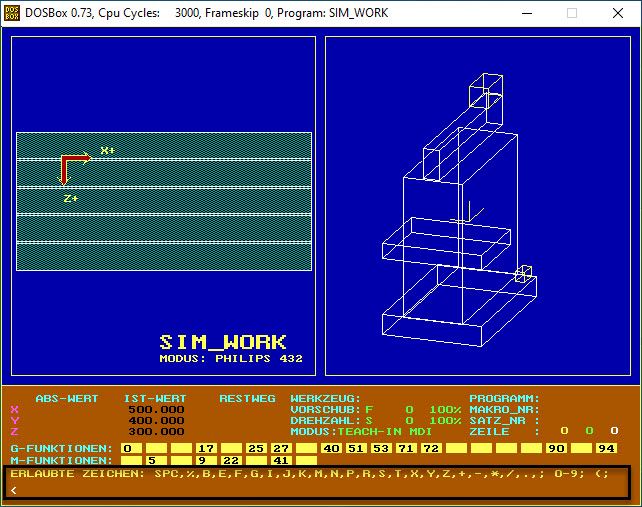The height and width of the screenshot is (507, 642).
Task: Click the red X+/Z+ coordinate axes marker
Action: [75, 169]
